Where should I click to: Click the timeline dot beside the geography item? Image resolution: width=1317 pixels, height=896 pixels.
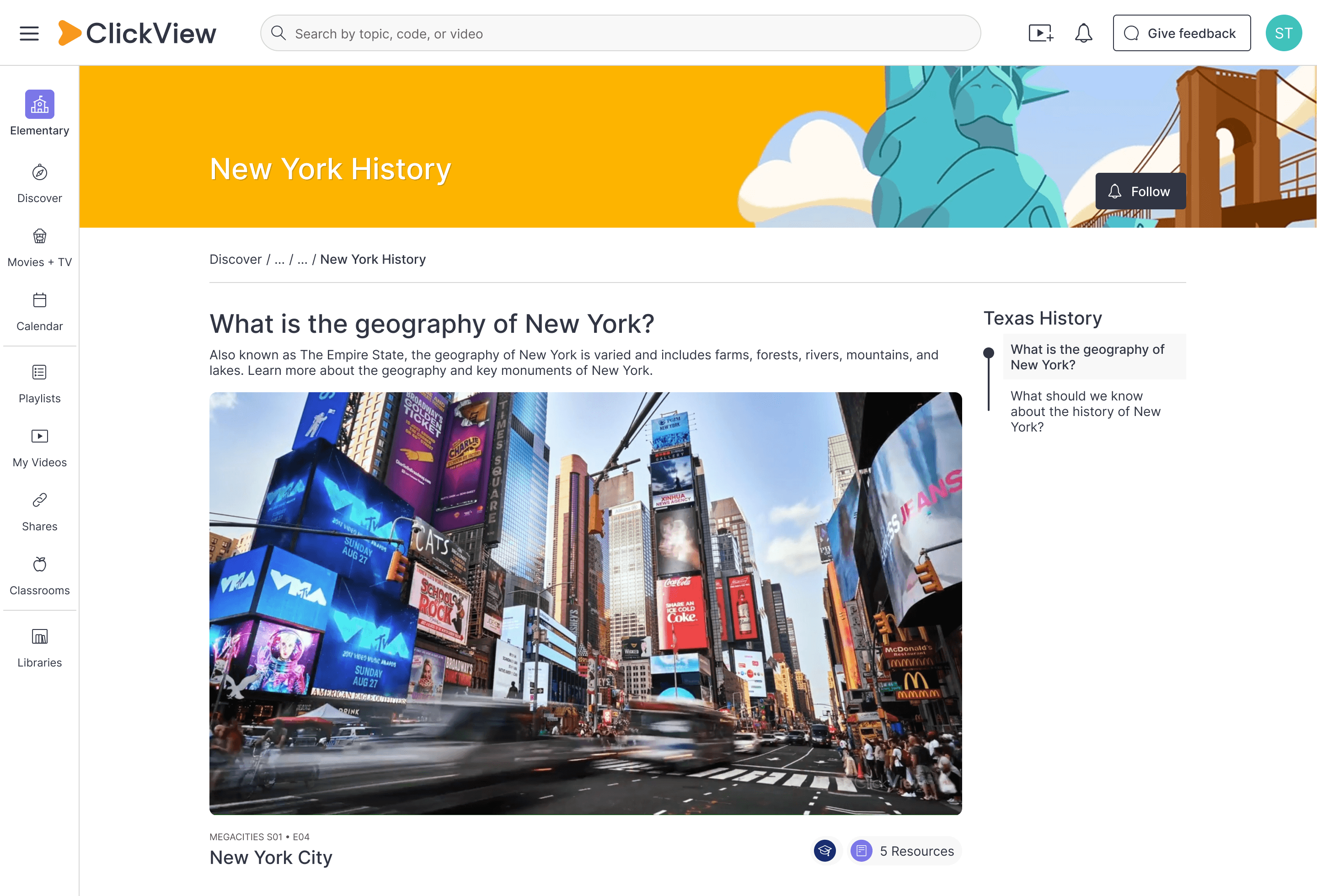pyautogui.click(x=988, y=353)
